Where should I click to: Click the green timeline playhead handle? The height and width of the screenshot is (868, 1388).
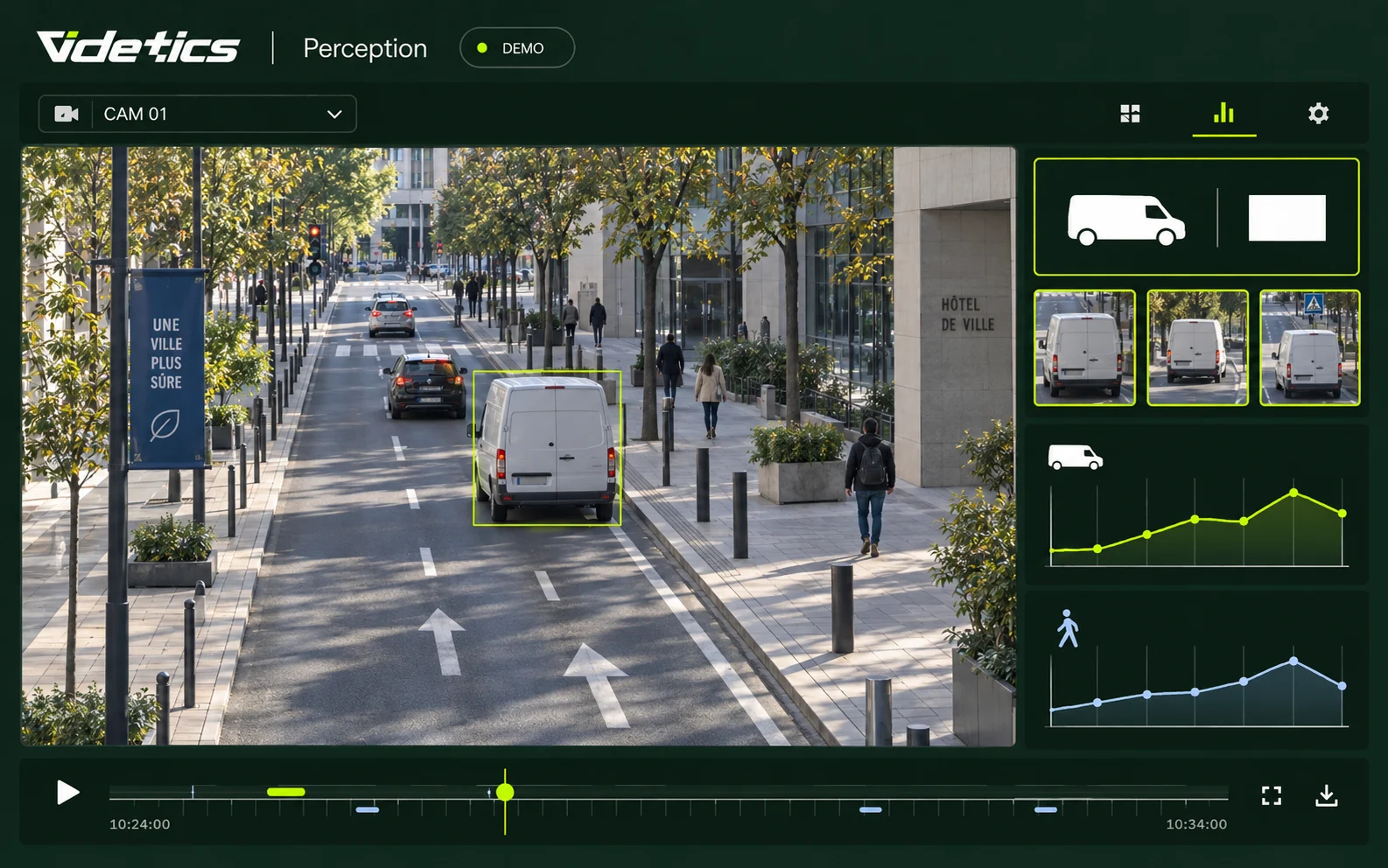point(505,792)
